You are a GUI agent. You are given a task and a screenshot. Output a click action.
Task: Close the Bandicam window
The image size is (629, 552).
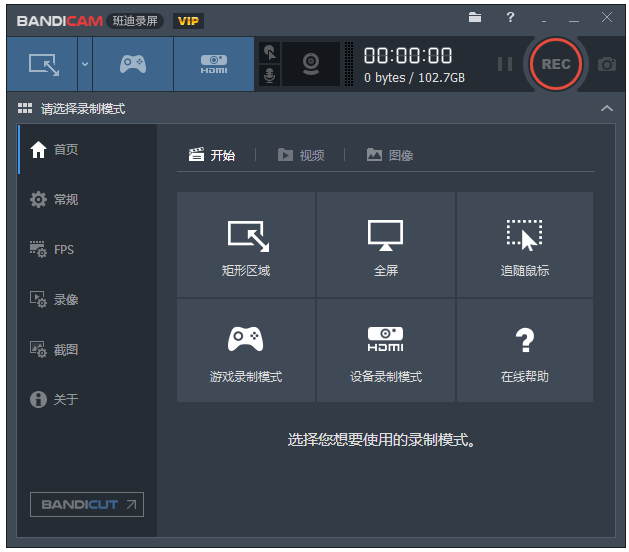(607, 17)
